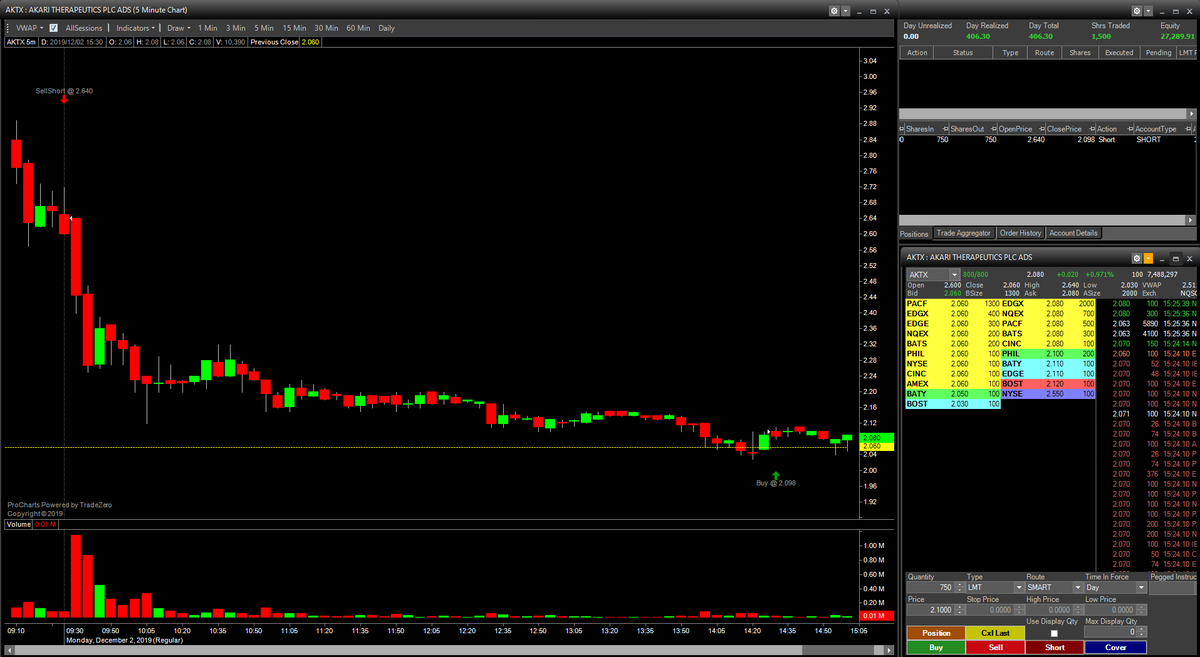Expand the AKTX symbol dropdown
The image size is (1200, 657).
[x=954, y=274]
